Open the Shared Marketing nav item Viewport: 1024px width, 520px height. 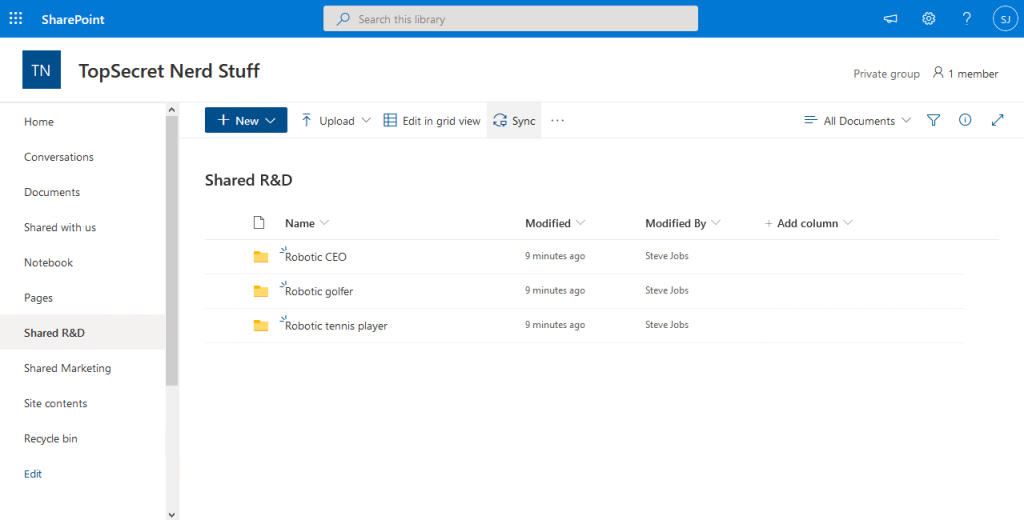pyautogui.click(x=67, y=368)
